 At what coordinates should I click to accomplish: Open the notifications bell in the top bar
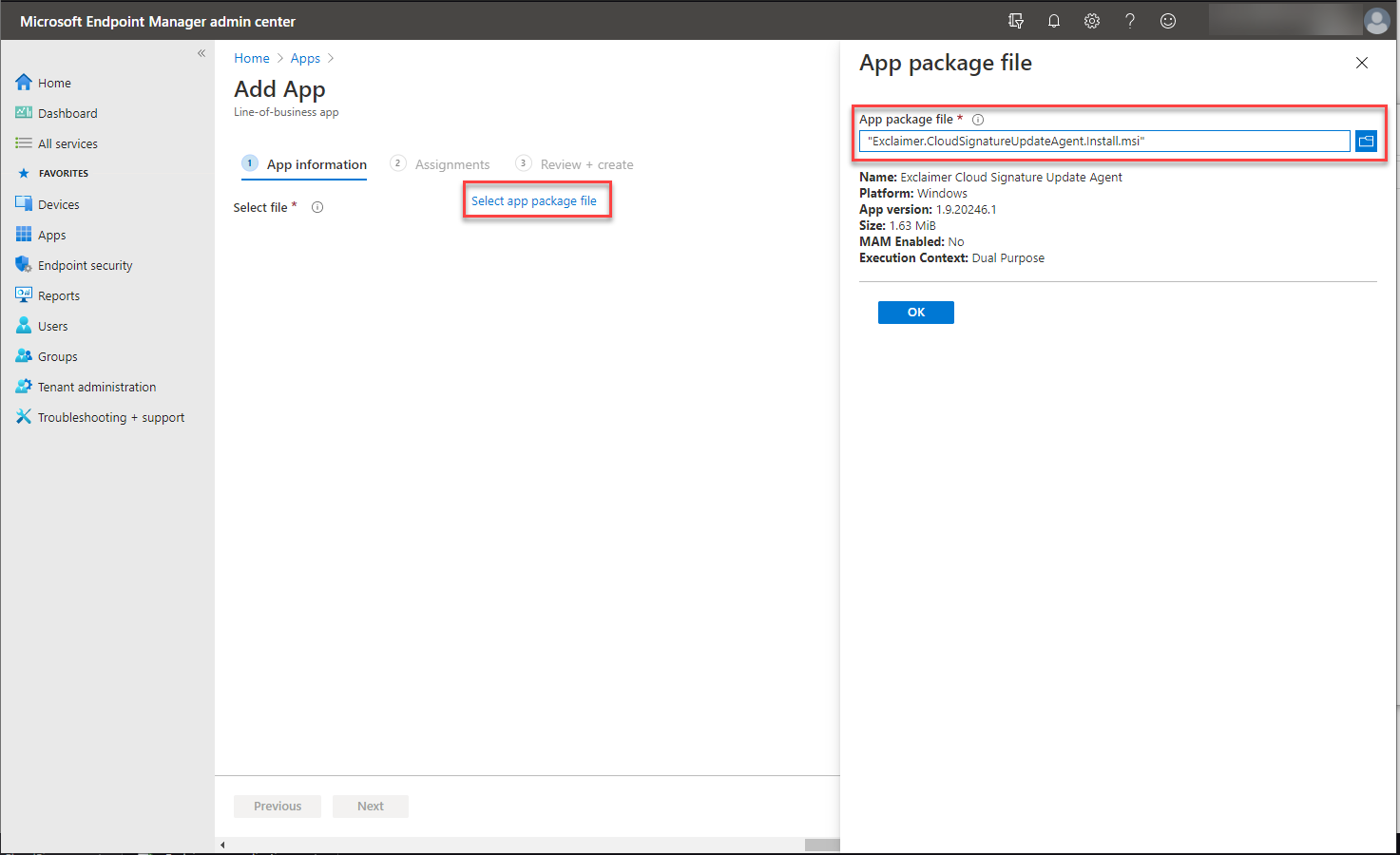[1053, 20]
